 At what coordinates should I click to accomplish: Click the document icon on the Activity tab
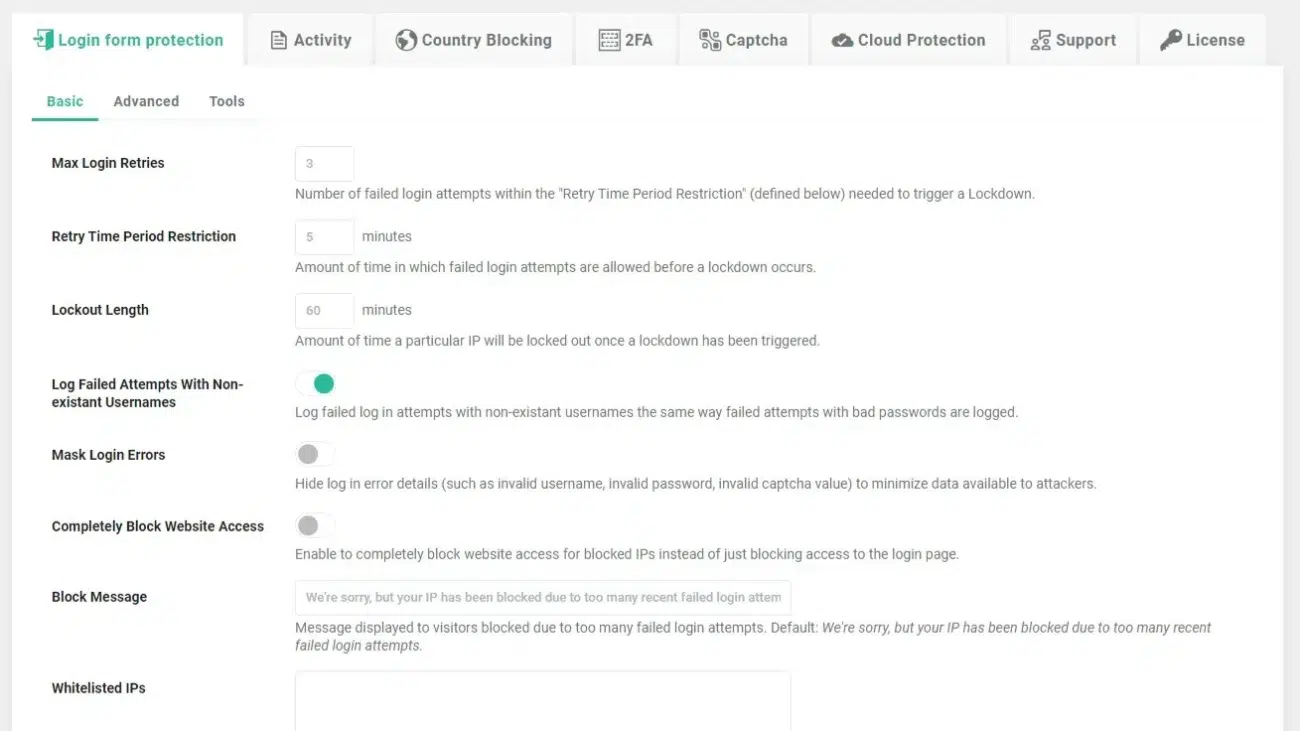277,39
